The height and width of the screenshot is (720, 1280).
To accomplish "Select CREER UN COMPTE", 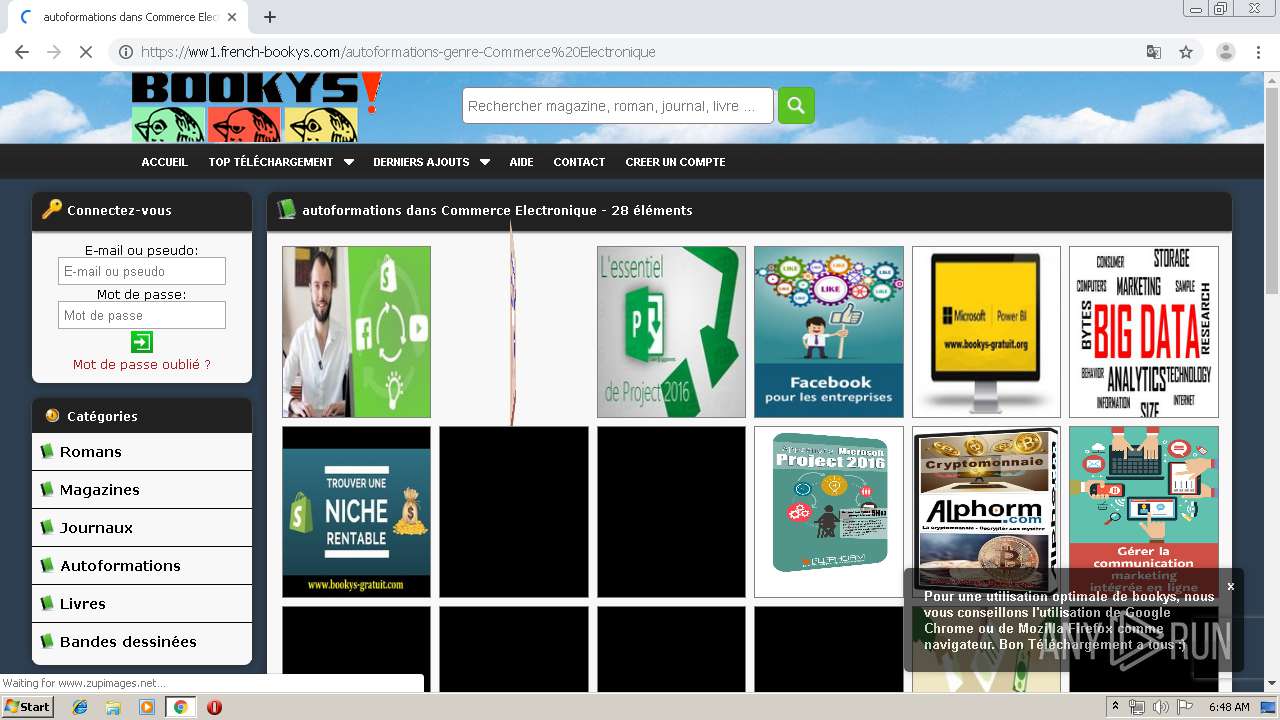I will (x=675, y=162).
